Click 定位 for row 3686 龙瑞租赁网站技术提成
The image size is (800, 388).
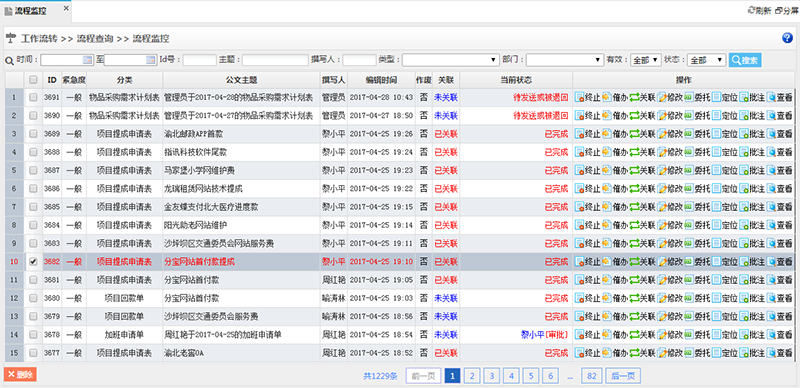click(x=724, y=189)
